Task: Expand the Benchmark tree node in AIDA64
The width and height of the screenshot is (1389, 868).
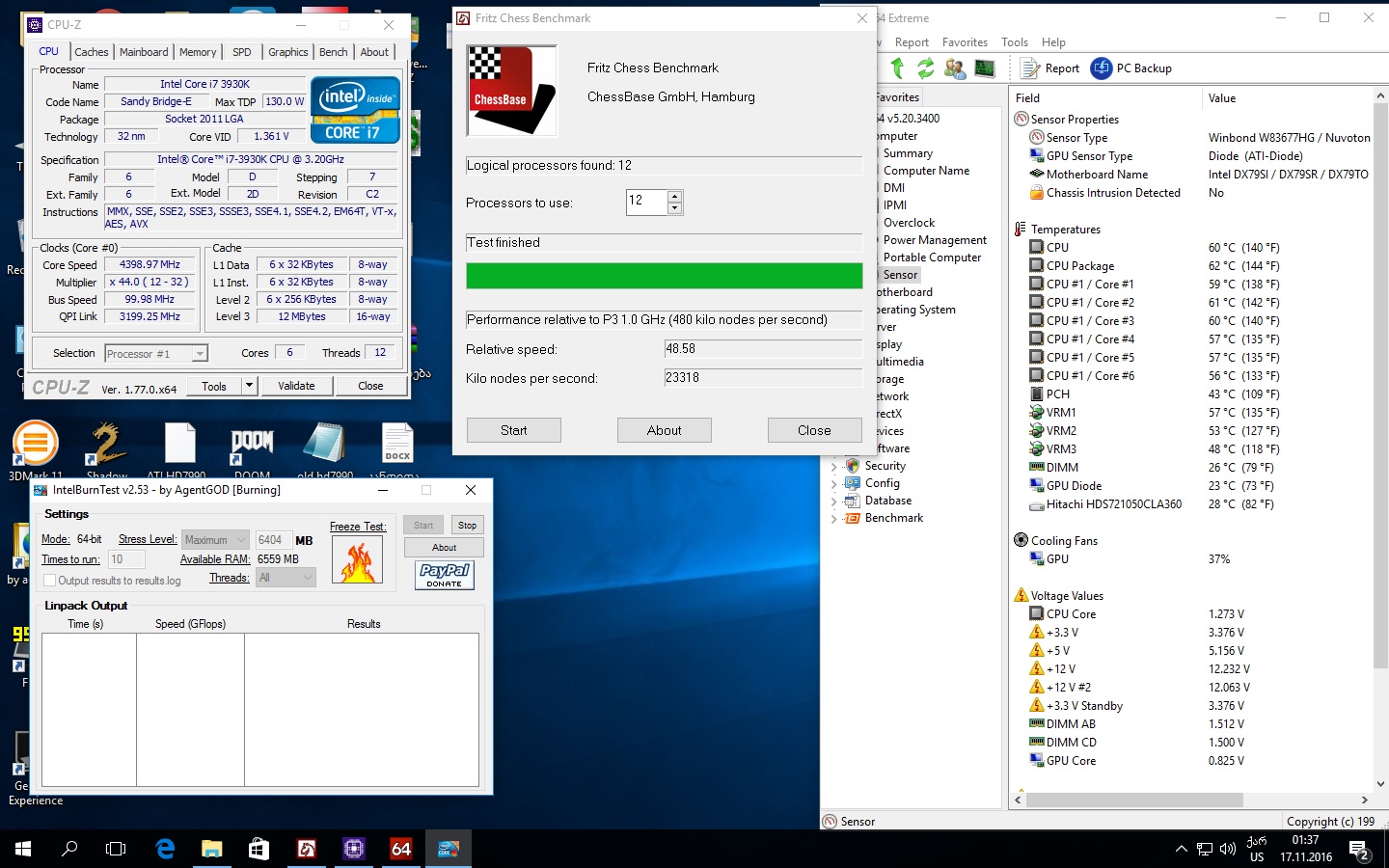Action: point(834,519)
